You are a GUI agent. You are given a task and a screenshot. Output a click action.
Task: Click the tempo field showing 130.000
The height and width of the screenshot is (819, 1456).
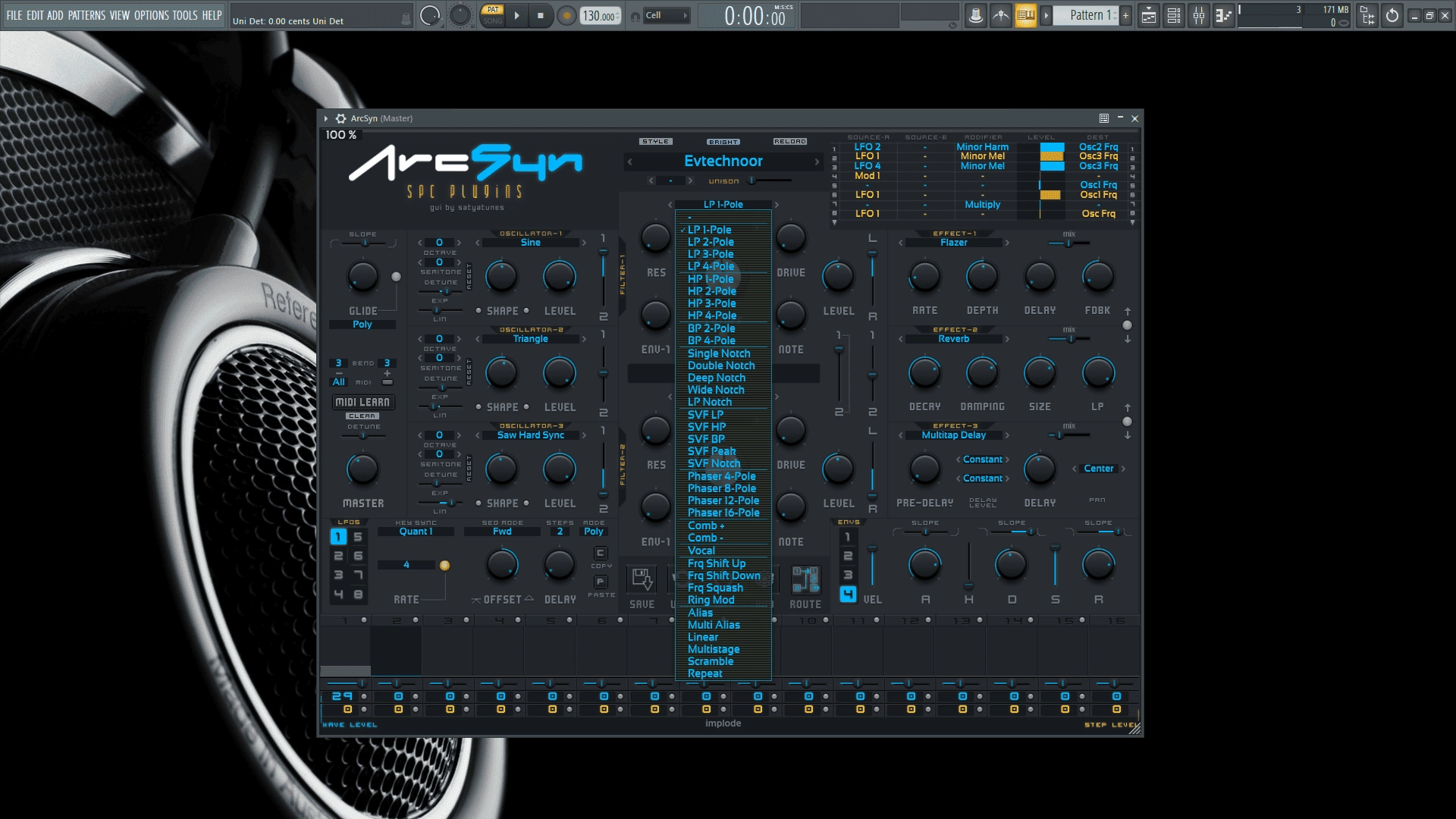(x=599, y=16)
